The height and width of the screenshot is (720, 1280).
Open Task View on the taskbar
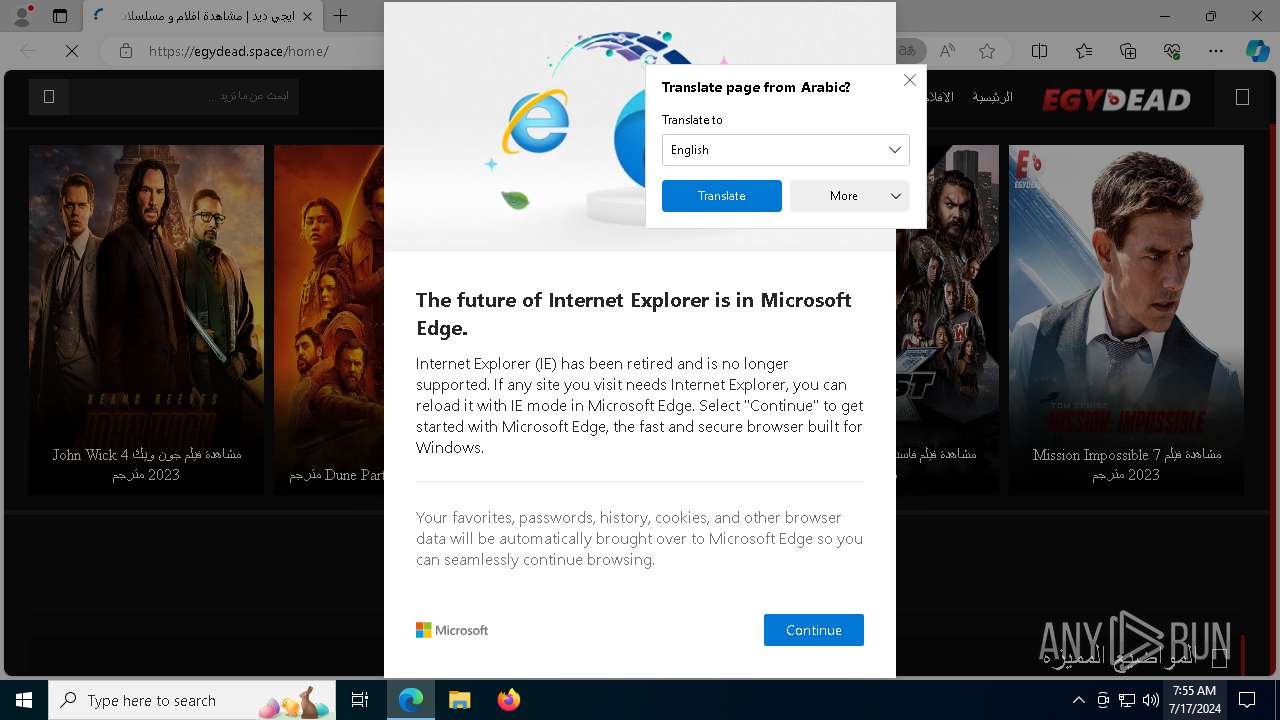pyautogui.click(x=361, y=700)
